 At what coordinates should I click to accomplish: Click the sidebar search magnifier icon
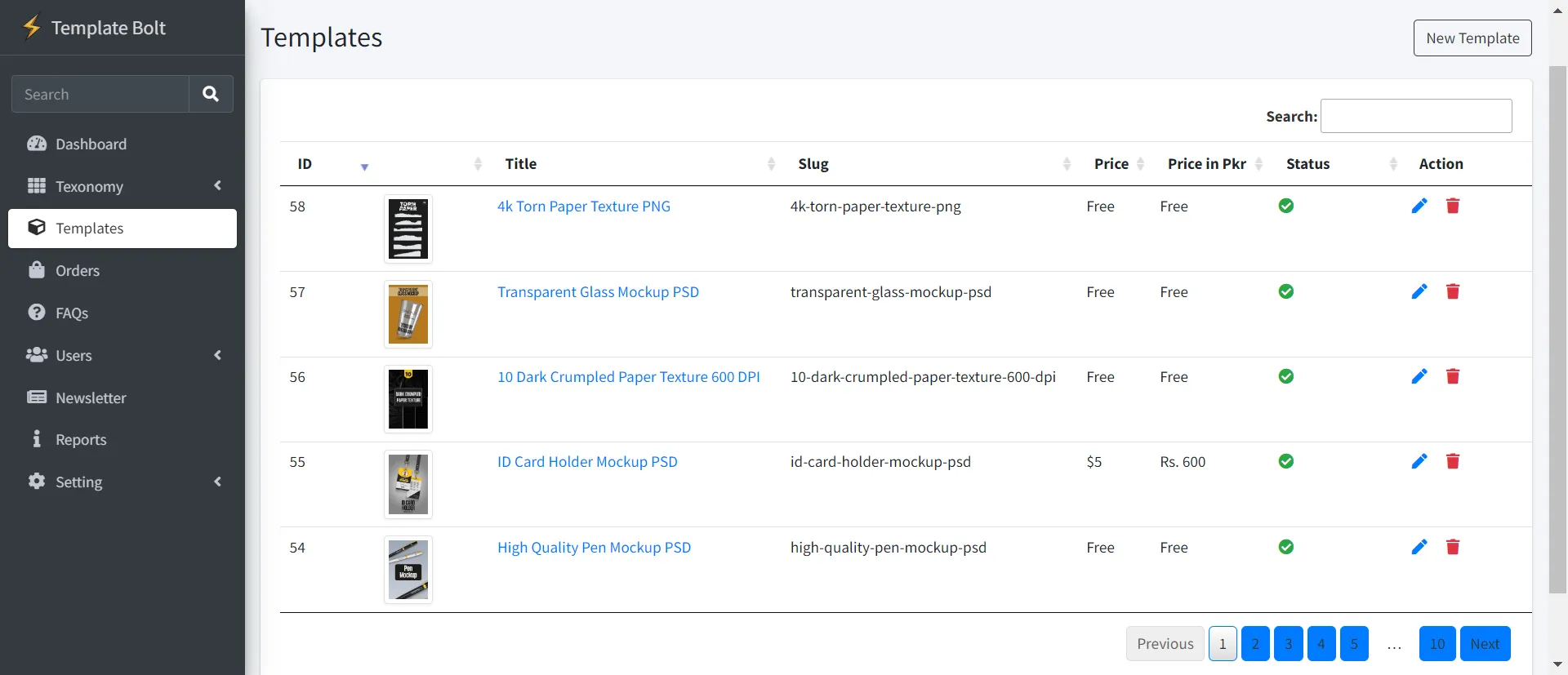click(211, 94)
